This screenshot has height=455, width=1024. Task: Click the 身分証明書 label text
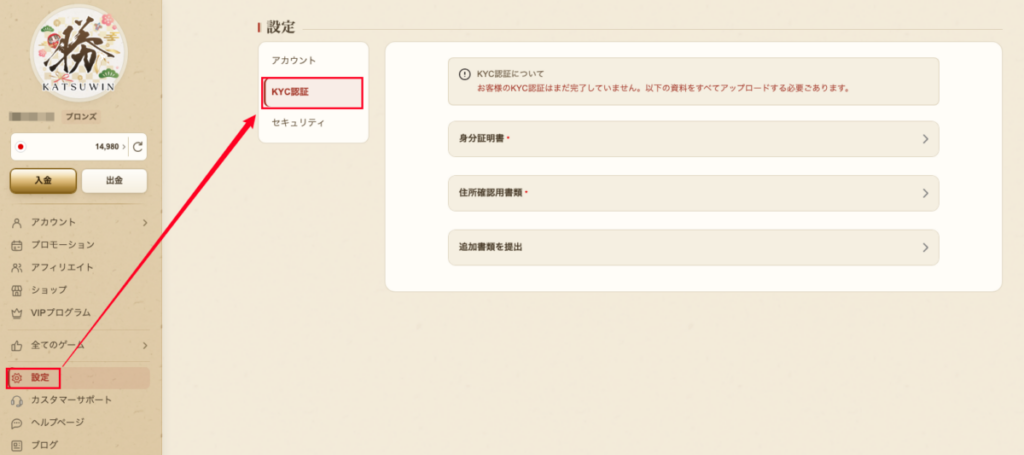(481, 139)
